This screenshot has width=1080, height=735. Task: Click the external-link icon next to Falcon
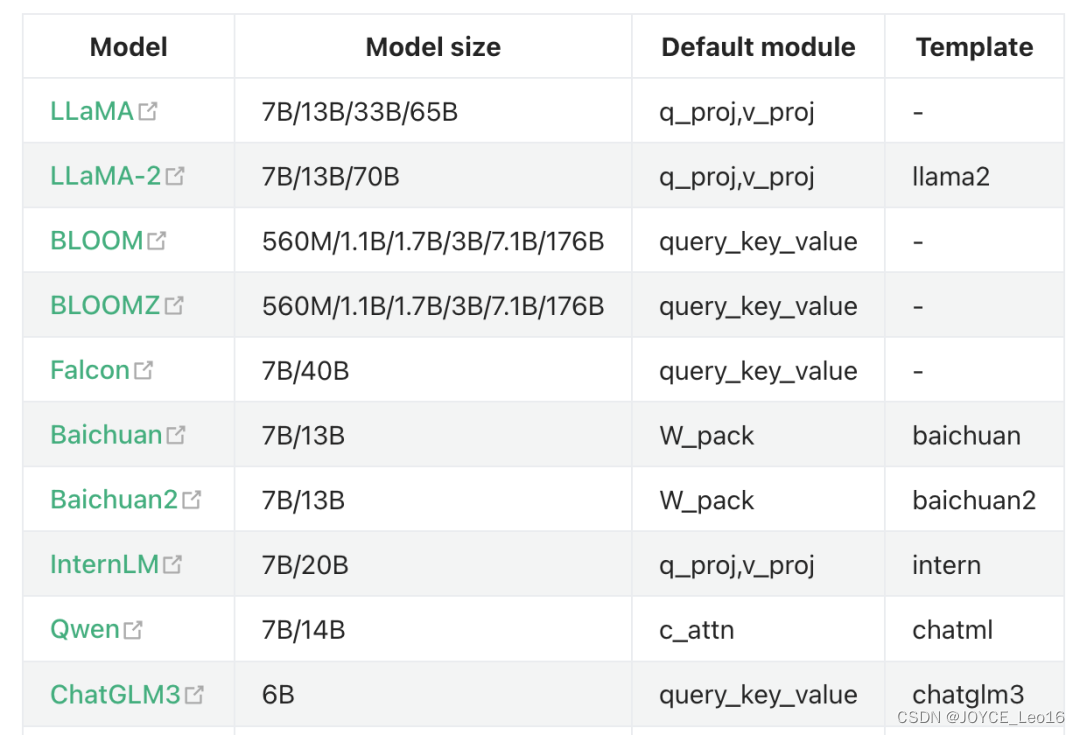143,370
